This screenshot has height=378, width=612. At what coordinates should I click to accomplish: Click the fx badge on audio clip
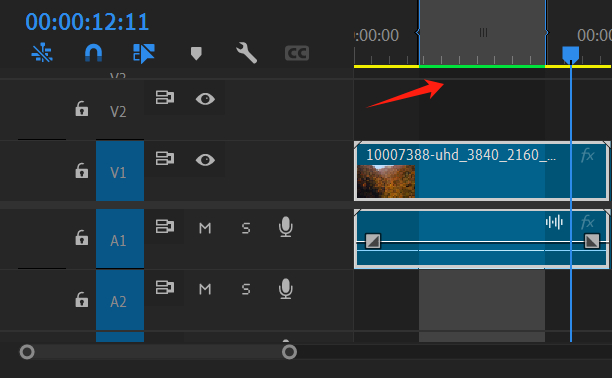[x=587, y=222]
